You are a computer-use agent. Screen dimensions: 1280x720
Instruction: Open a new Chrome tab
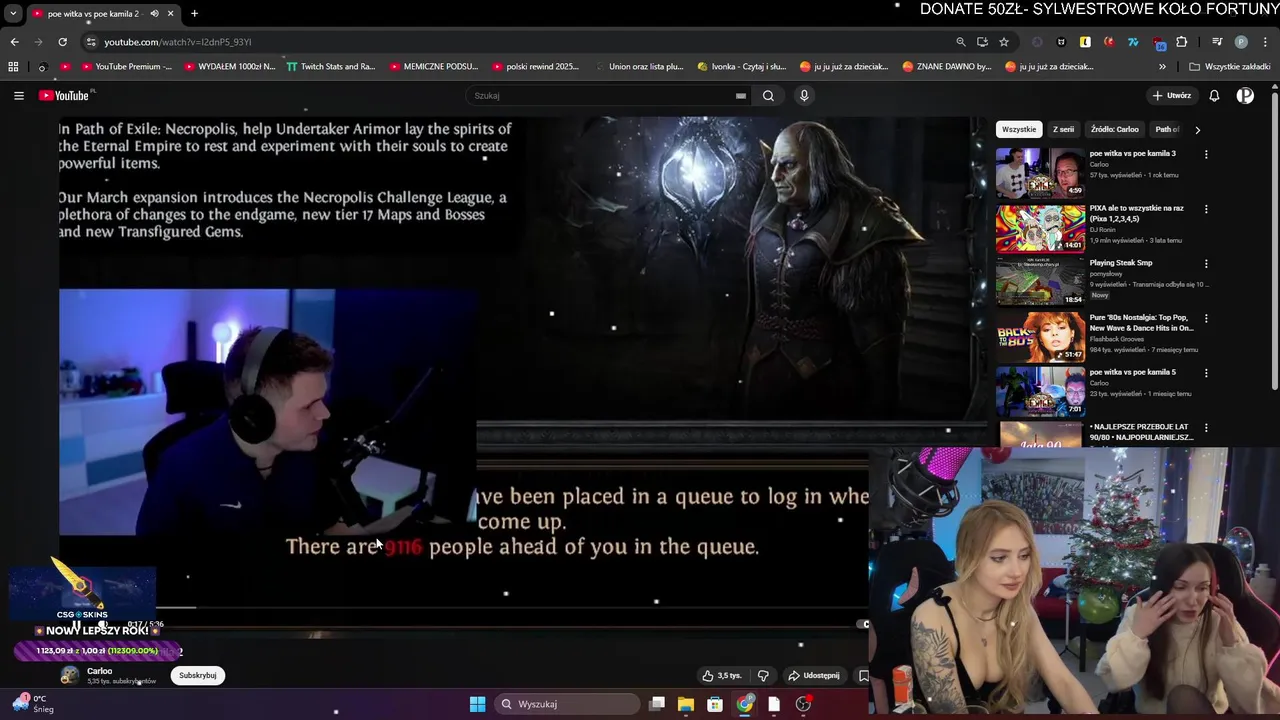pos(194,14)
